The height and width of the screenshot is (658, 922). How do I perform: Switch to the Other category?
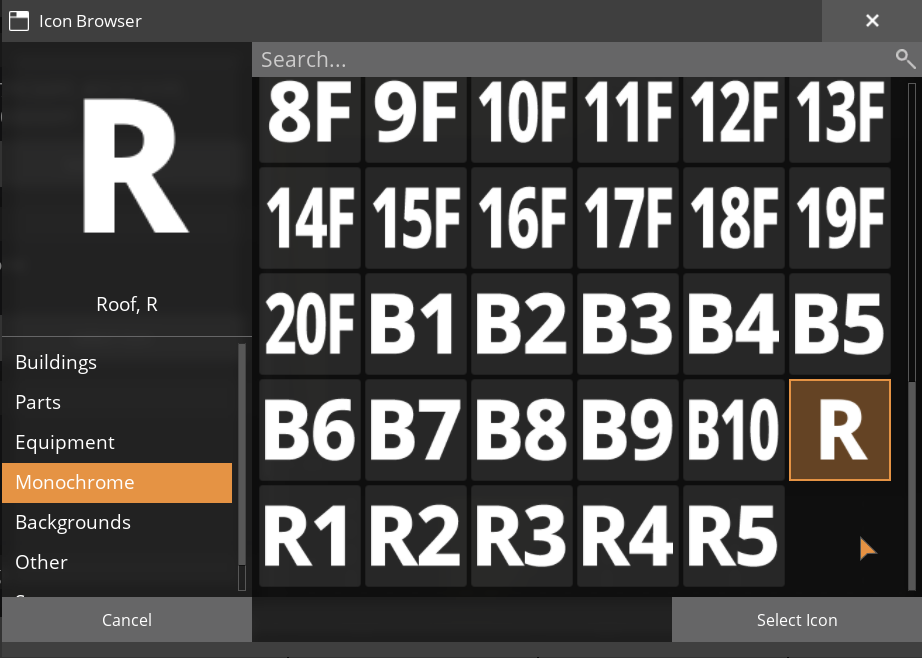tap(117, 563)
